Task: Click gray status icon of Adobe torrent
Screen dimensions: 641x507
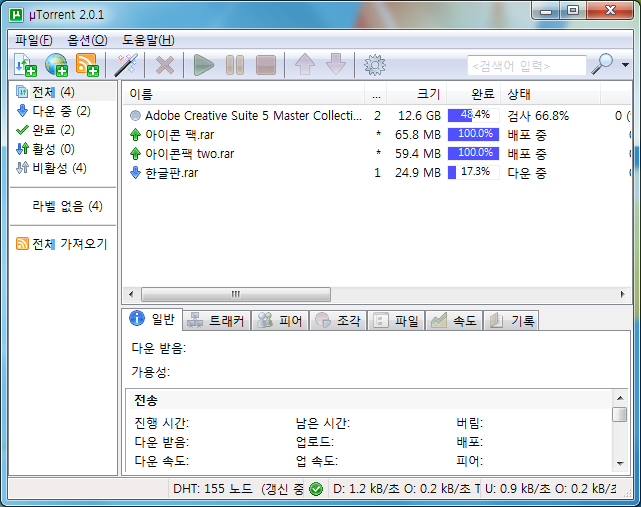Action: pyautogui.click(x=135, y=116)
